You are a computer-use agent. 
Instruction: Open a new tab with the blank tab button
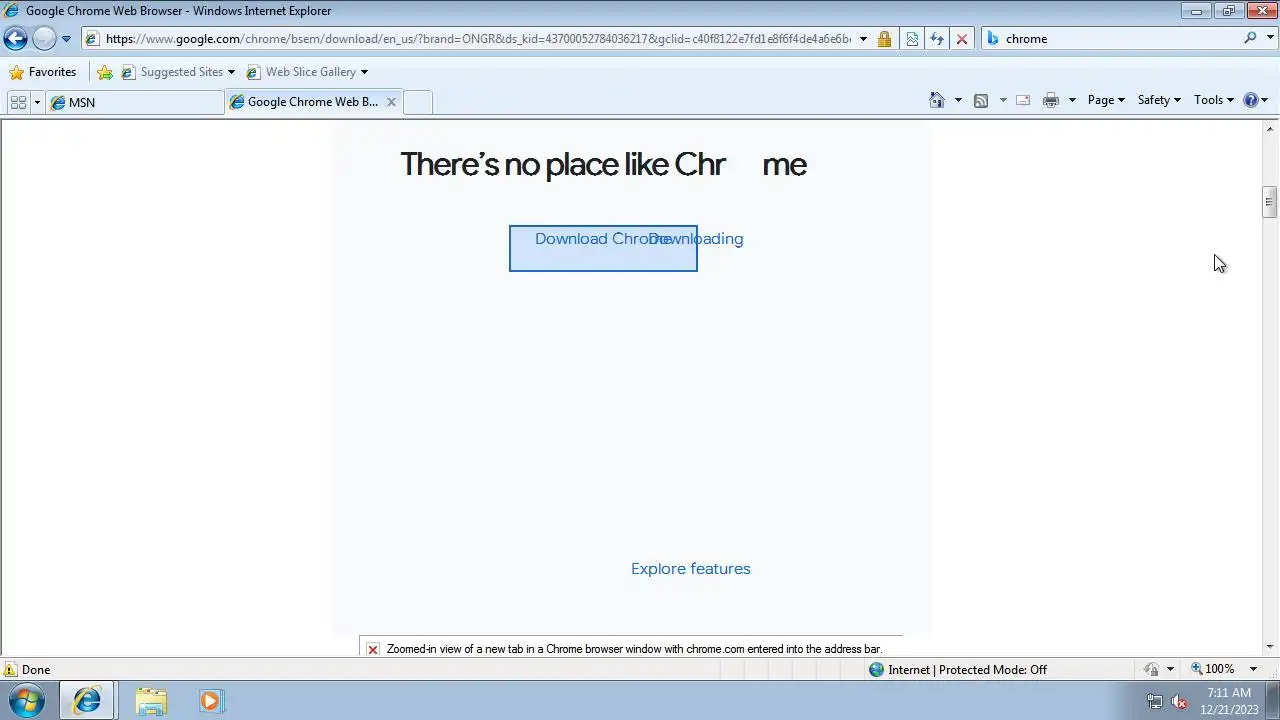click(x=418, y=102)
